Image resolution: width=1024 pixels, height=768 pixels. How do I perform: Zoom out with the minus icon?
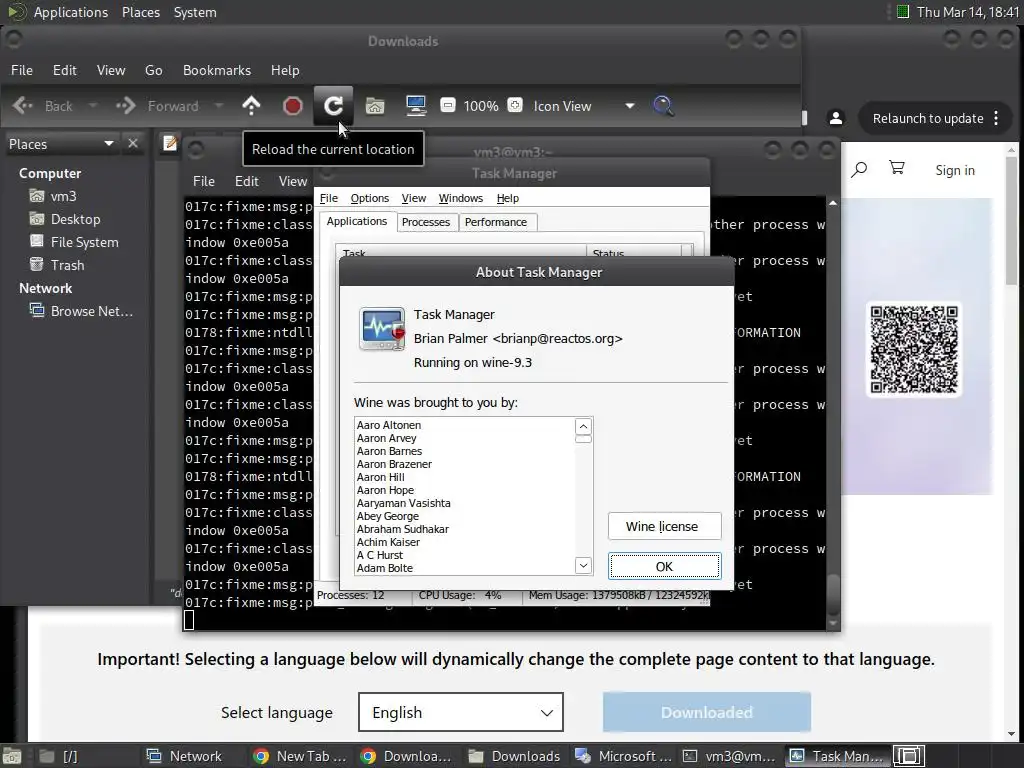point(448,105)
